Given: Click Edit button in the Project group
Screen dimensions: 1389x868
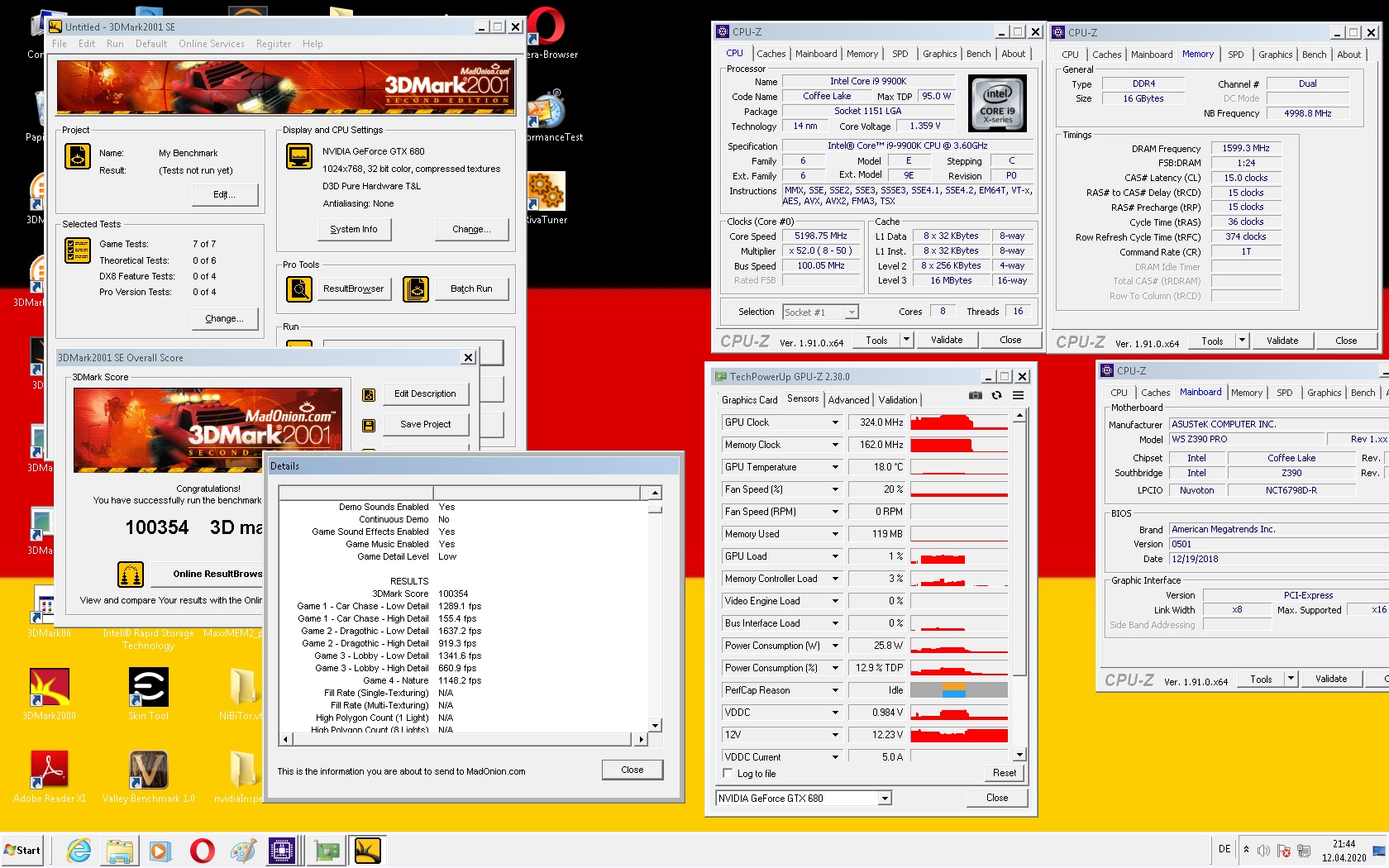Looking at the screenshot, I should (x=224, y=195).
